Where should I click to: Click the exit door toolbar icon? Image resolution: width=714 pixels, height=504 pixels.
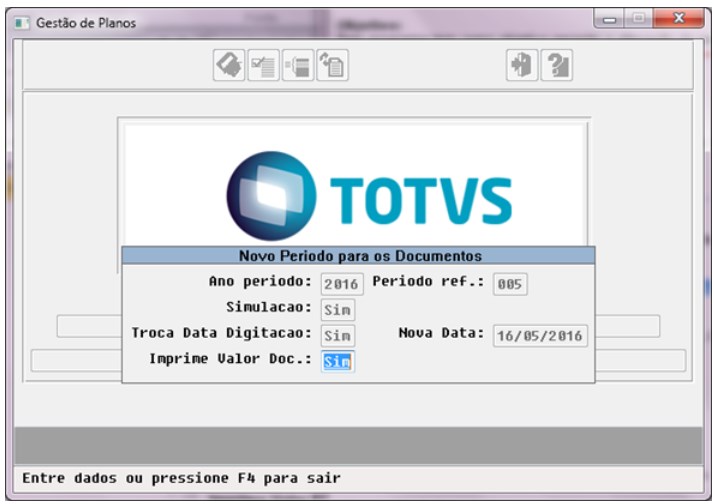click(522, 65)
